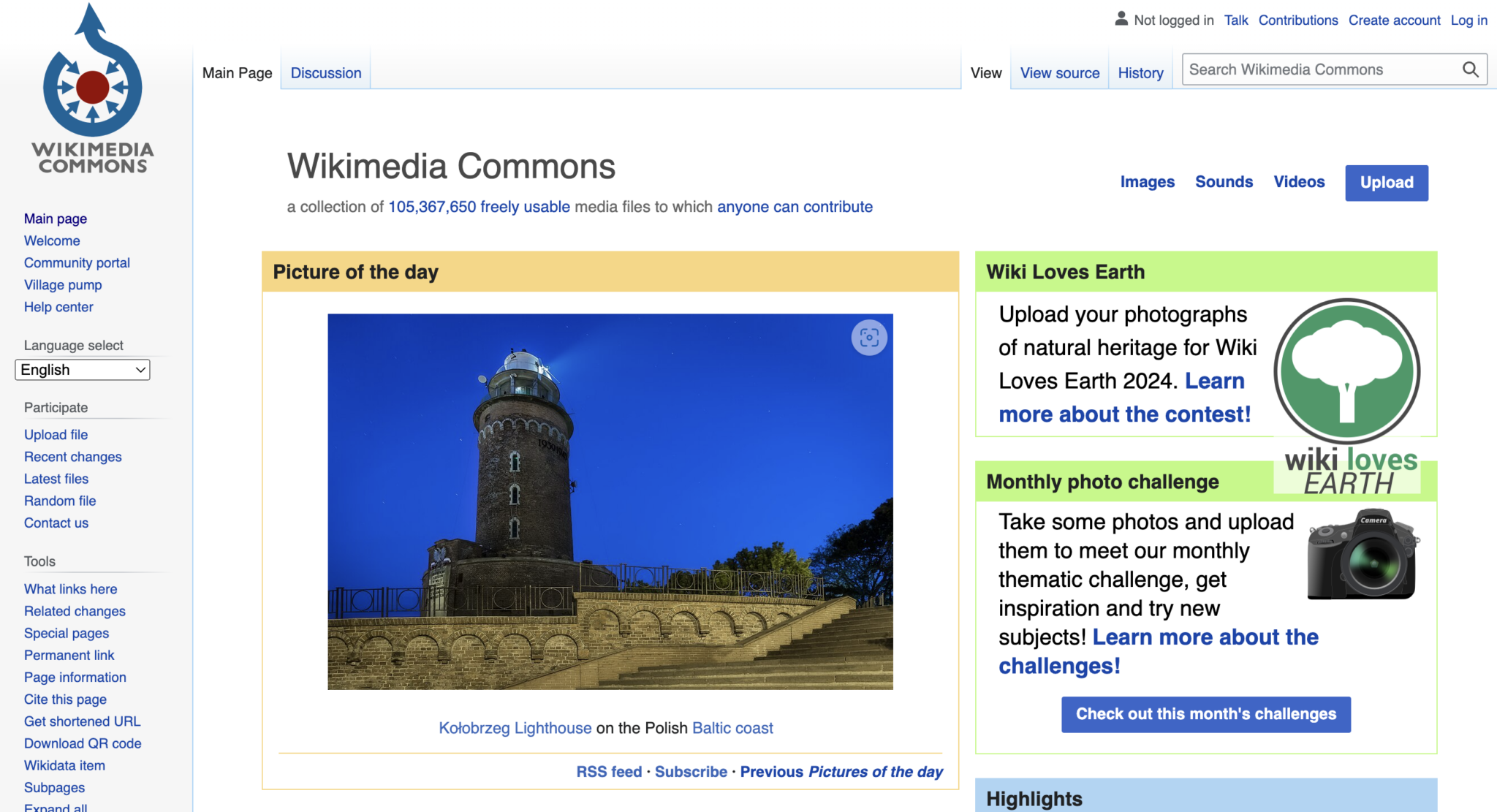Open the Sounds collection link
1497x812 pixels.
(1224, 181)
